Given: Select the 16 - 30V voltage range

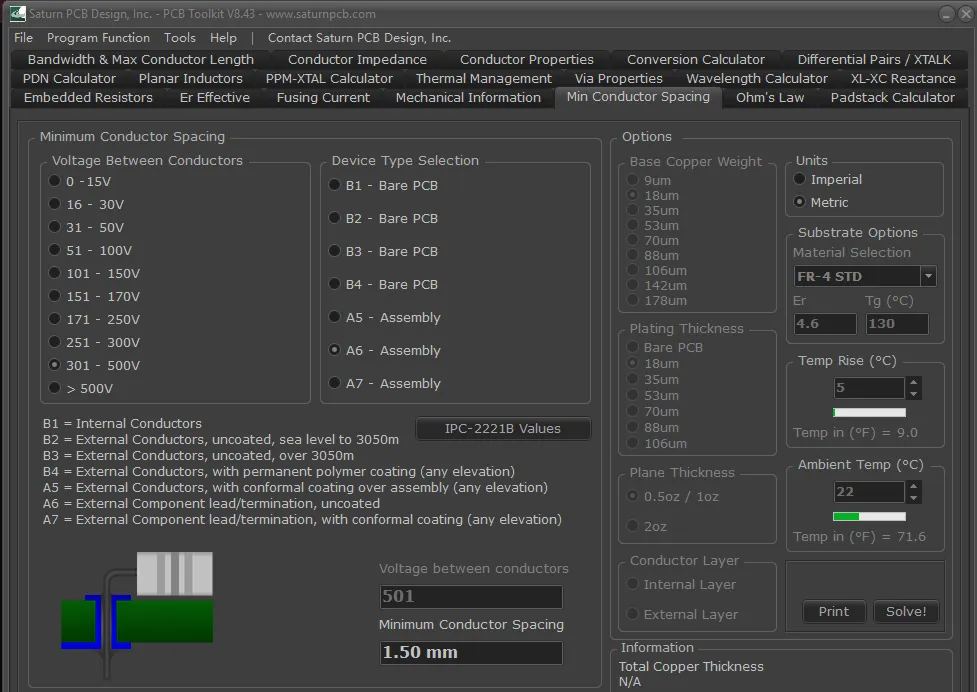Looking at the screenshot, I should click(86, 204).
